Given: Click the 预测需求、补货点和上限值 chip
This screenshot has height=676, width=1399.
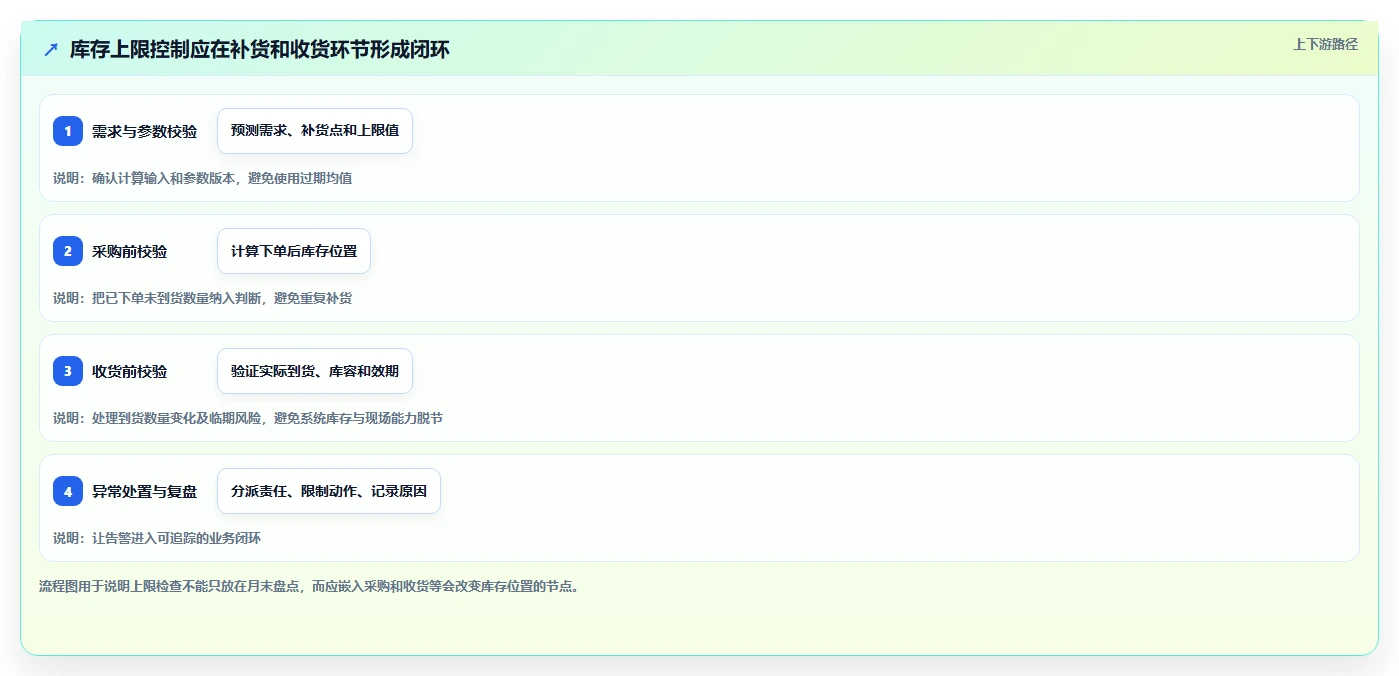Looking at the screenshot, I should [x=315, y=131].
